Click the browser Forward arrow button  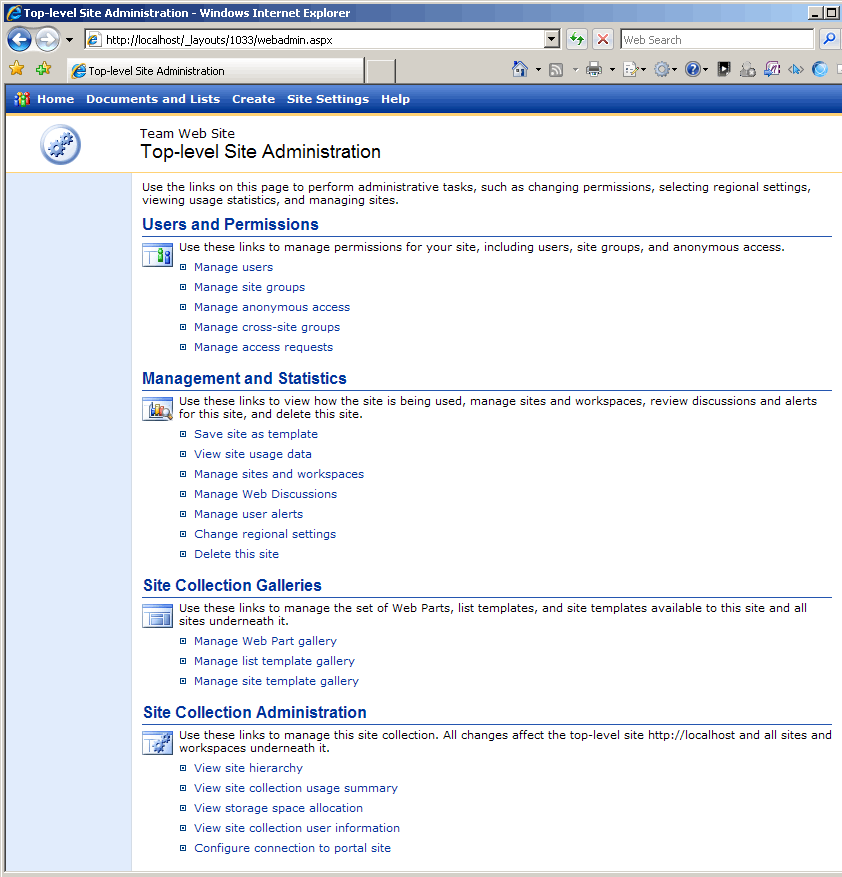click(48, 40)
